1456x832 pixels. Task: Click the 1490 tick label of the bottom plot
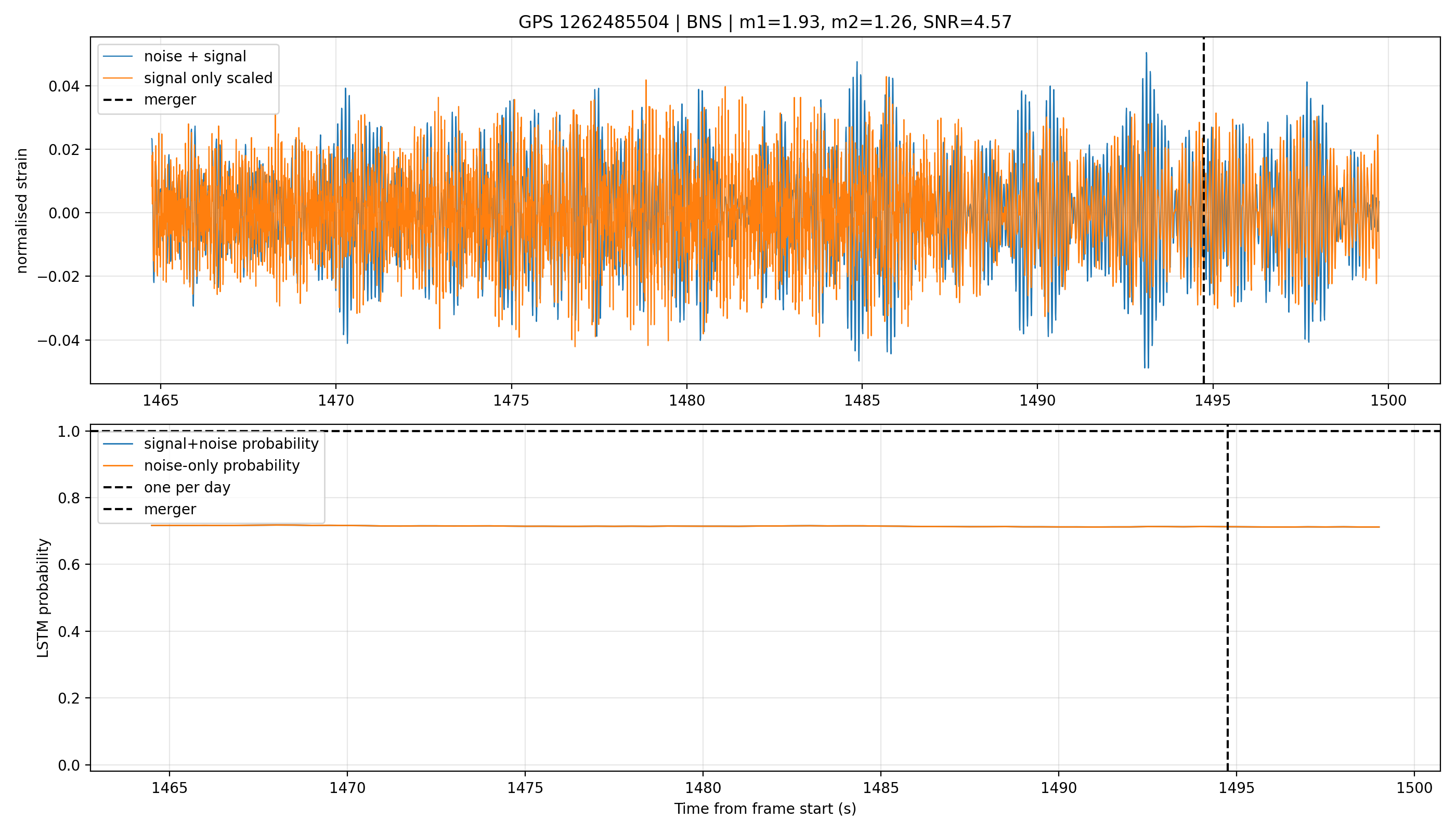1058,788
